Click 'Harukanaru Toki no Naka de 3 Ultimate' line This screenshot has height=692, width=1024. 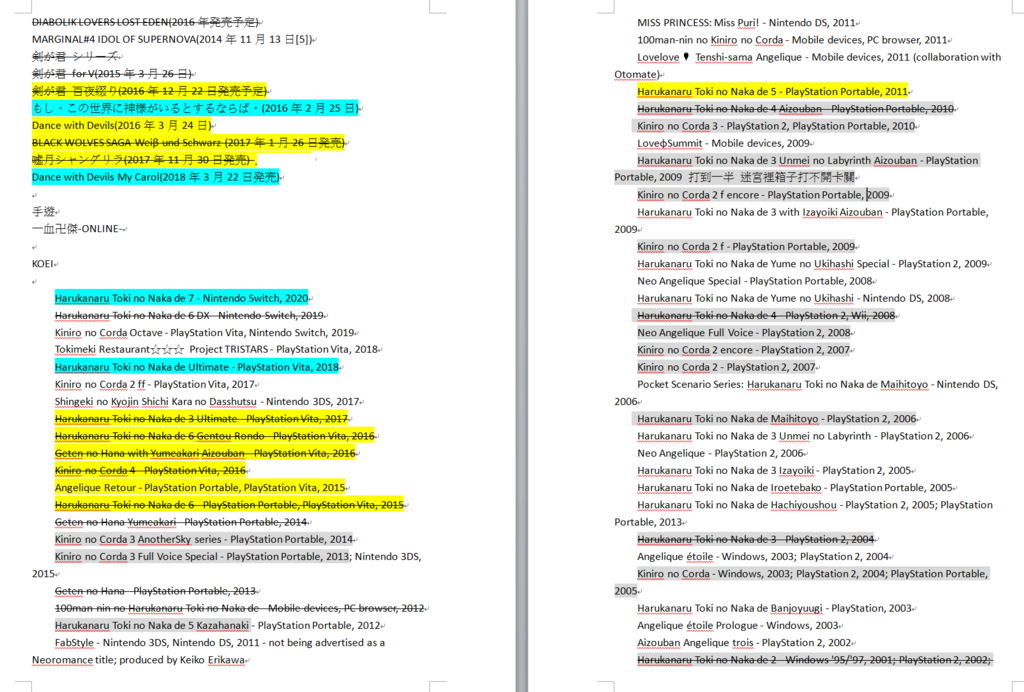(201, 418)
